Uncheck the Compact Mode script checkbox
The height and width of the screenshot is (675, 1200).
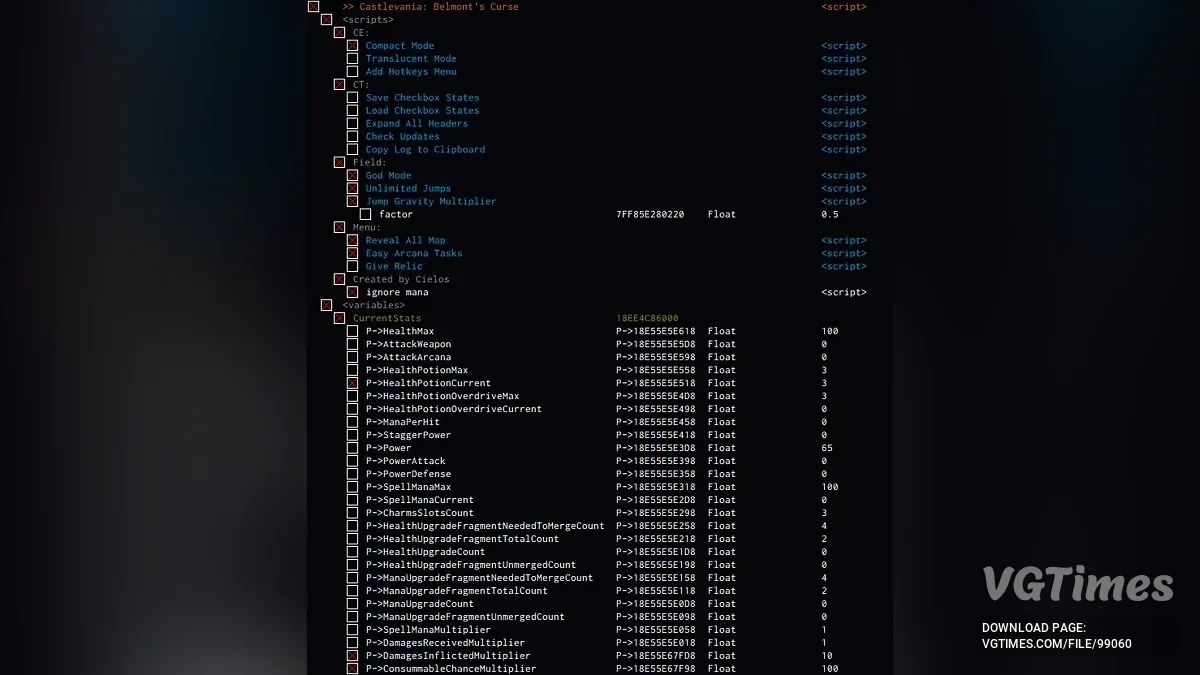pos(352,46)
